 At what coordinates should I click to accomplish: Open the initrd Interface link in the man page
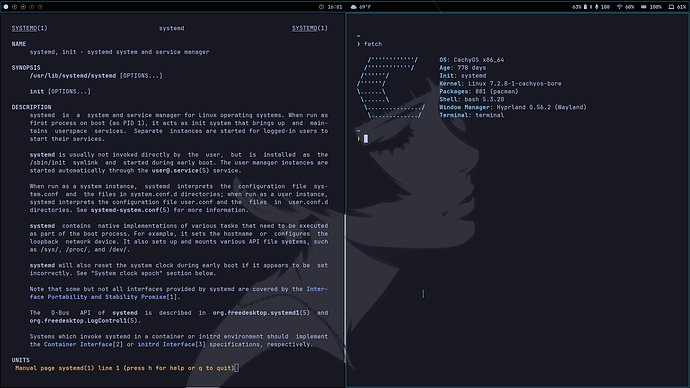click(166, 344)
